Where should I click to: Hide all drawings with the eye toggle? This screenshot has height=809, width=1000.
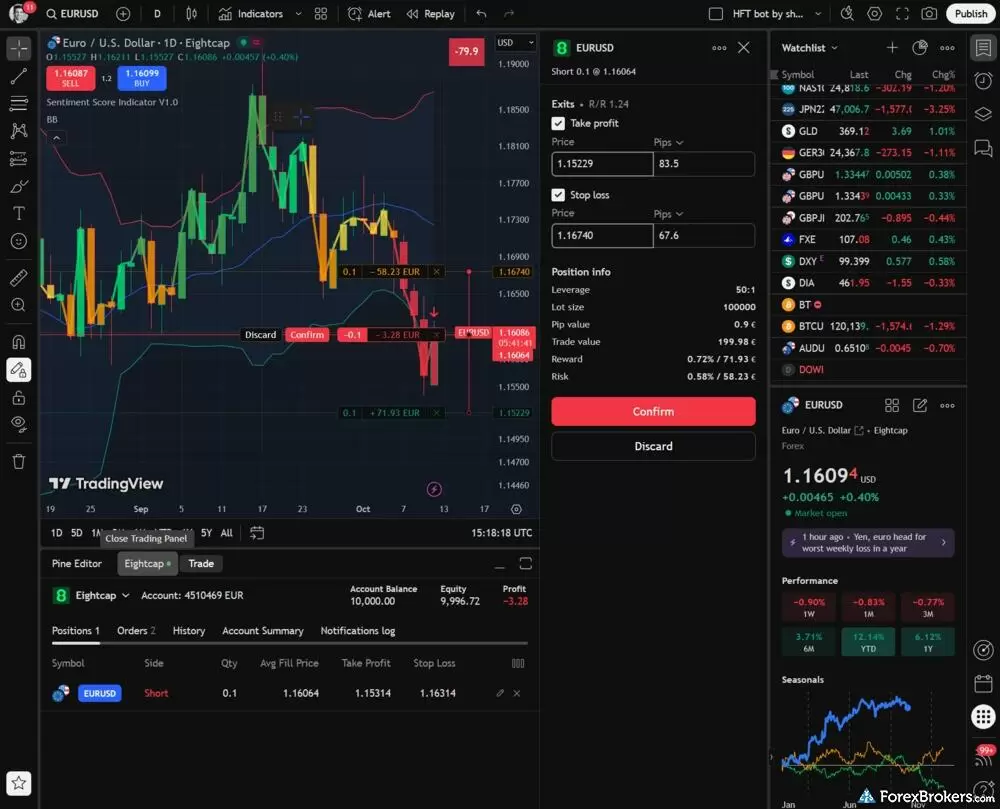pyautogui.click(x=17, y=423)
